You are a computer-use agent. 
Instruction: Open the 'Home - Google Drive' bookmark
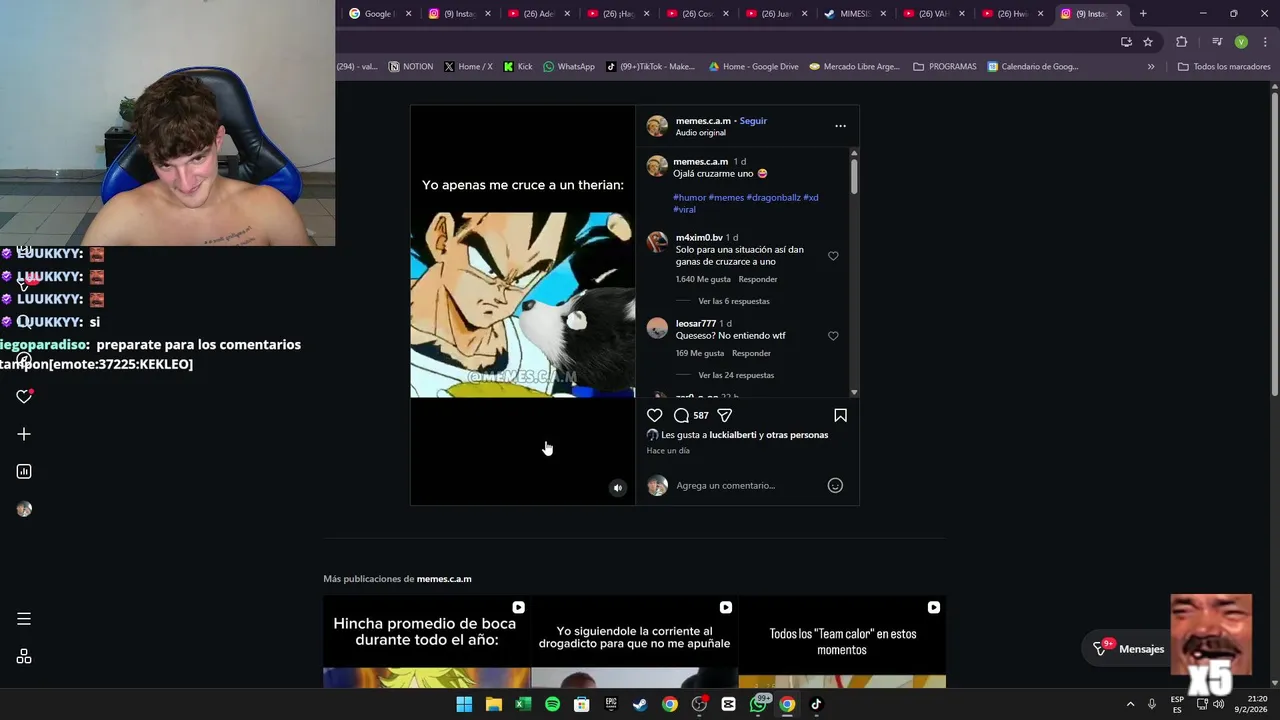(x=753, y=67)
